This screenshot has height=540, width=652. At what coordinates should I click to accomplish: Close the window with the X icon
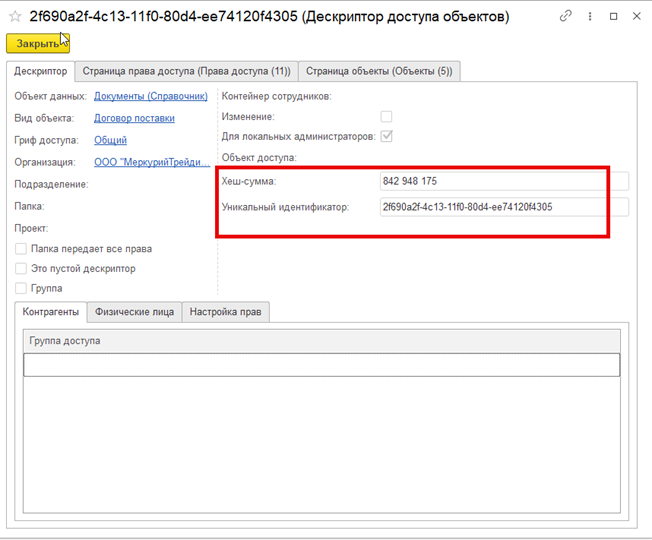(637, 17)
